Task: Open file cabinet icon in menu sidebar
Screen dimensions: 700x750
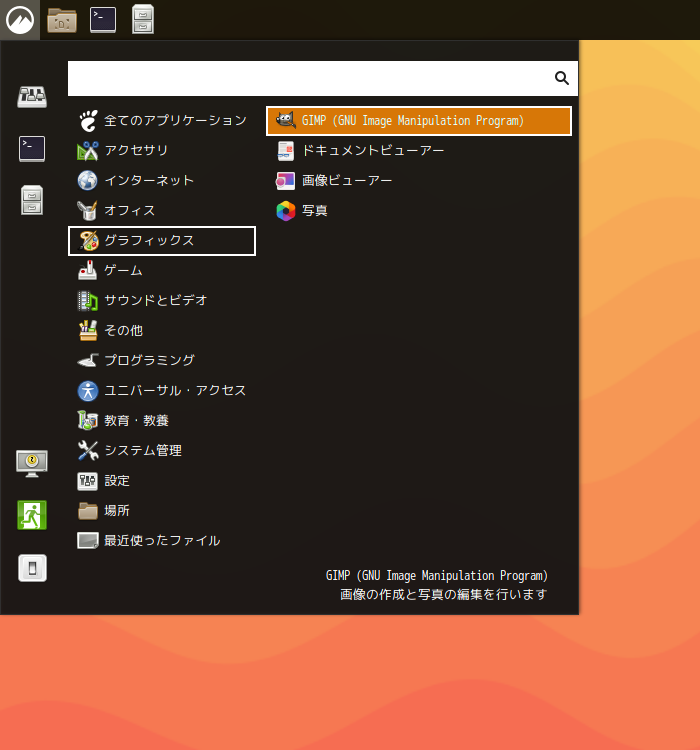Action: pos(32,200)
